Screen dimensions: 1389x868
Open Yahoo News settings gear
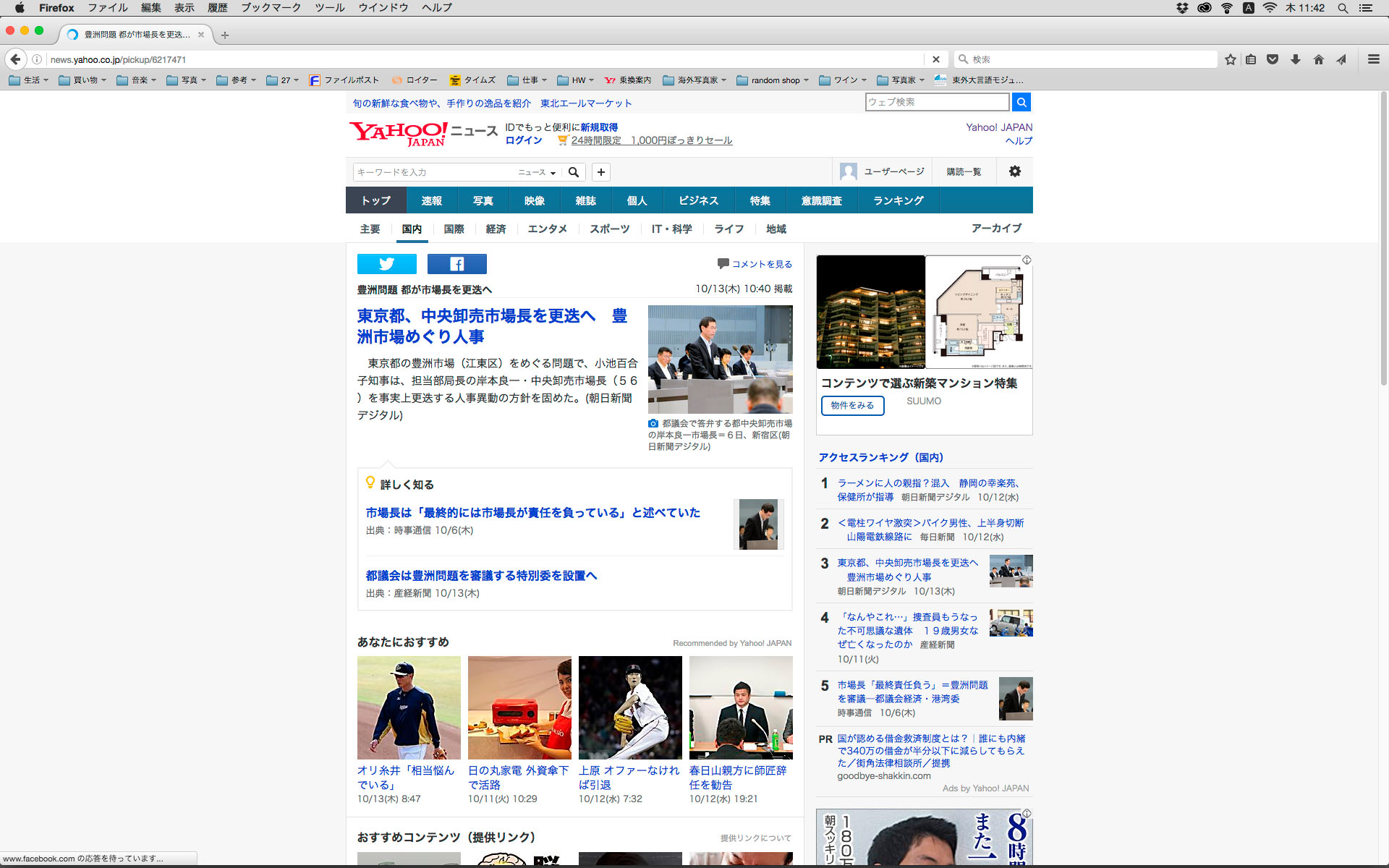pos(1014,171)
